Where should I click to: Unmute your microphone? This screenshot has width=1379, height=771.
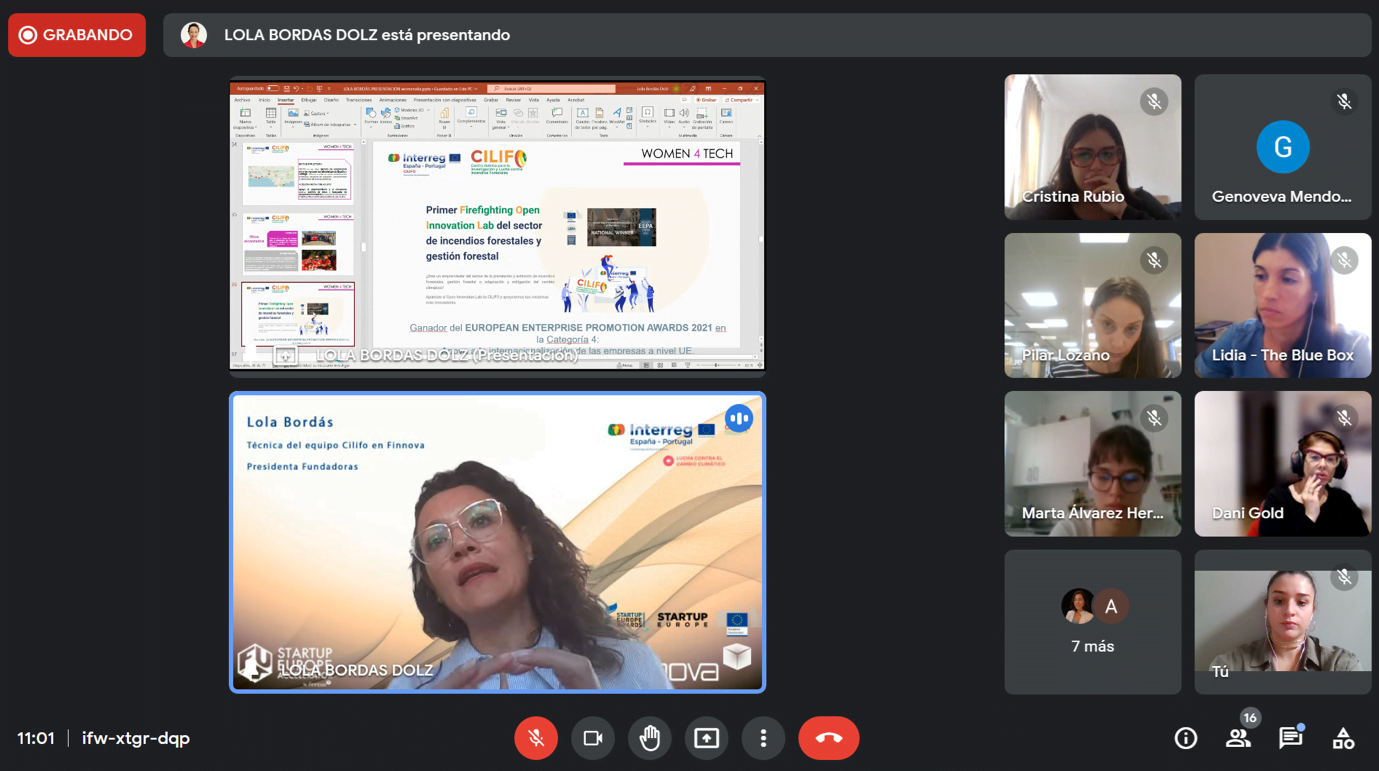pos(536,738)
